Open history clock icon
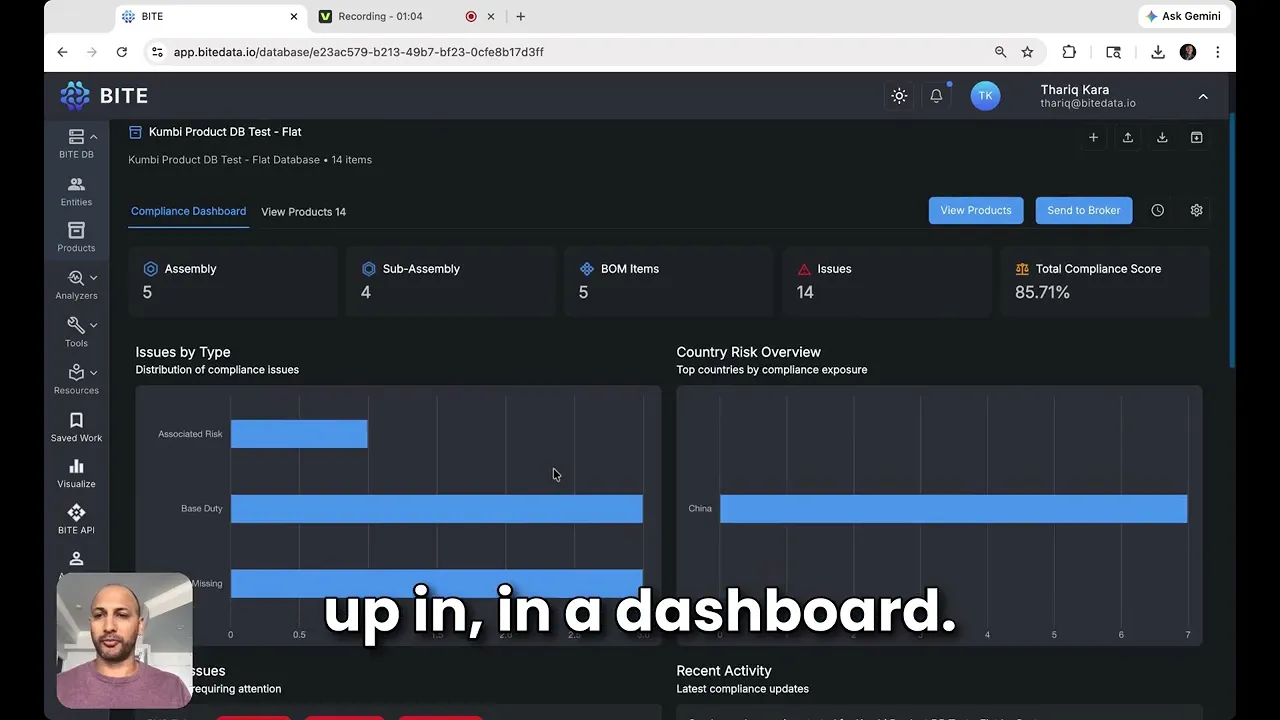Viewport: 1280px width, 720px height. [1157, 210]
